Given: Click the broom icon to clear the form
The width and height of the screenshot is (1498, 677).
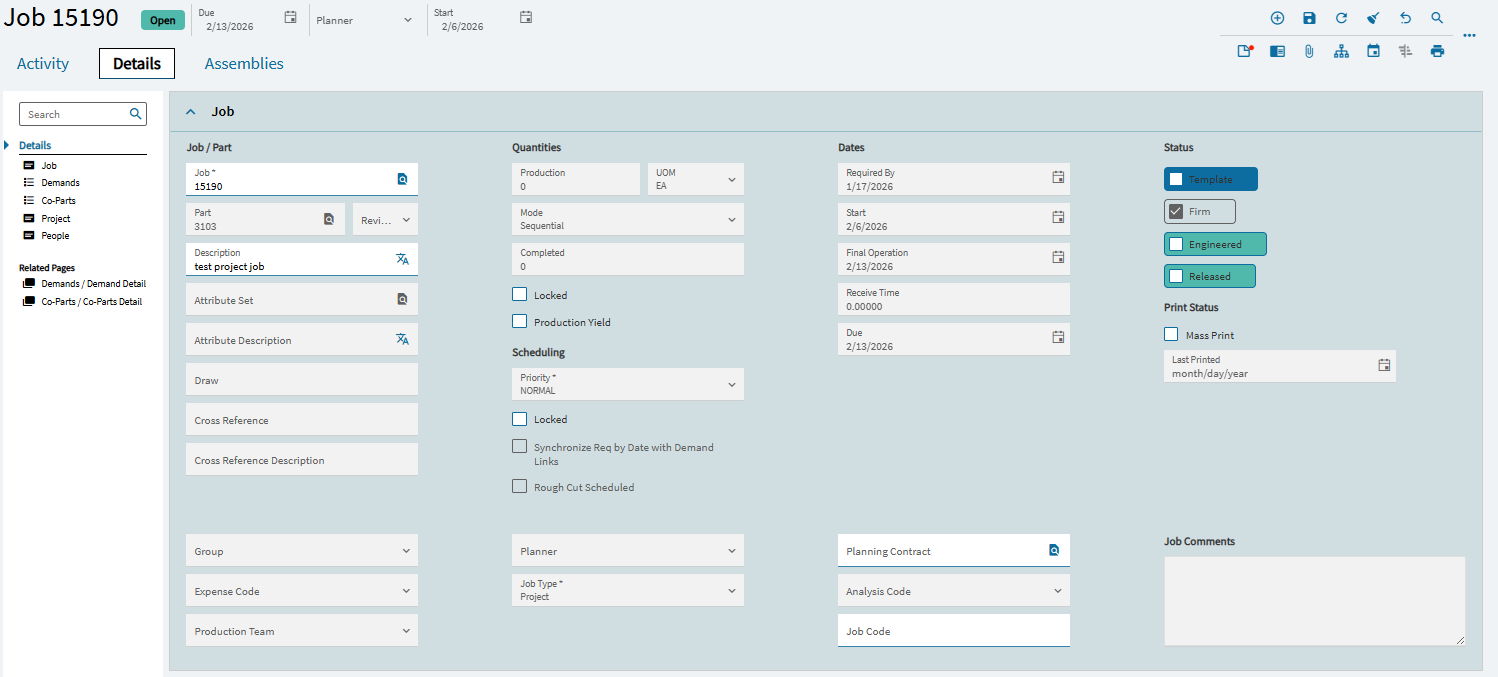Looking at the screenshot, I should tap(1373, 17).
